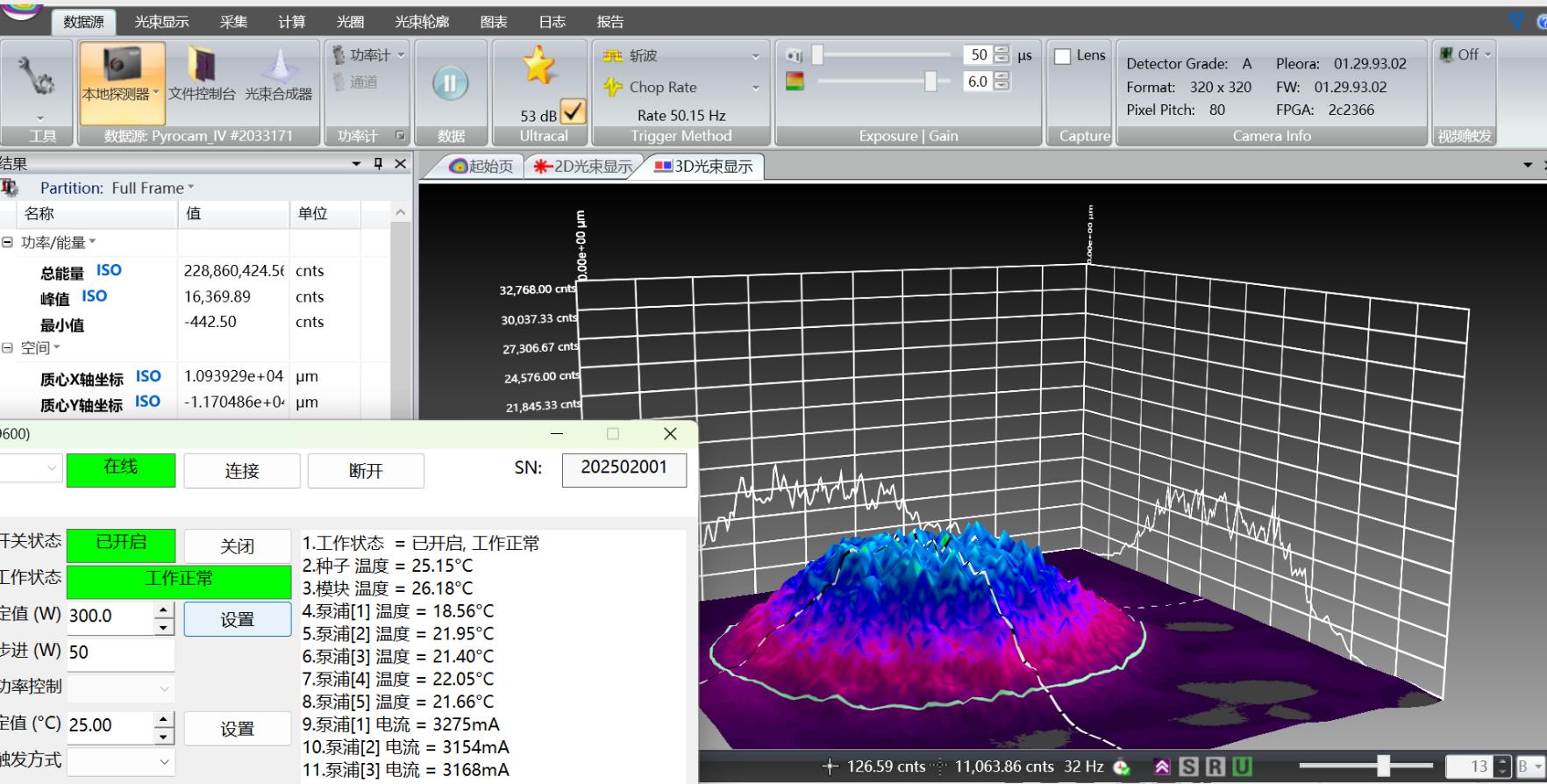Click the 断开 disconnect button

366,471
